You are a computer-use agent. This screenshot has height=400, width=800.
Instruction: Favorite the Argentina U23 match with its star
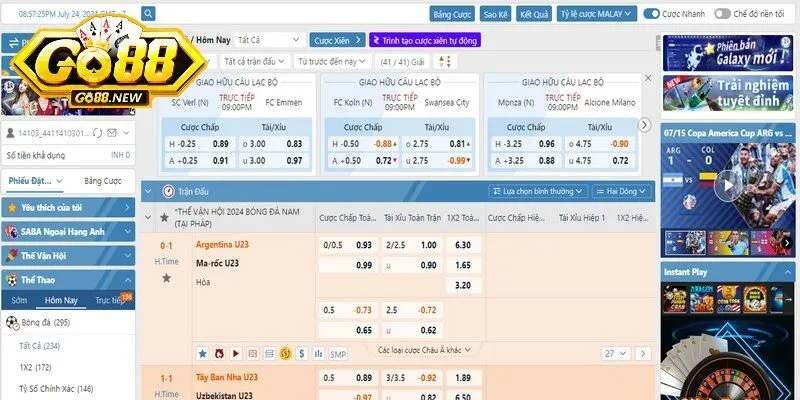pos(167,277)
